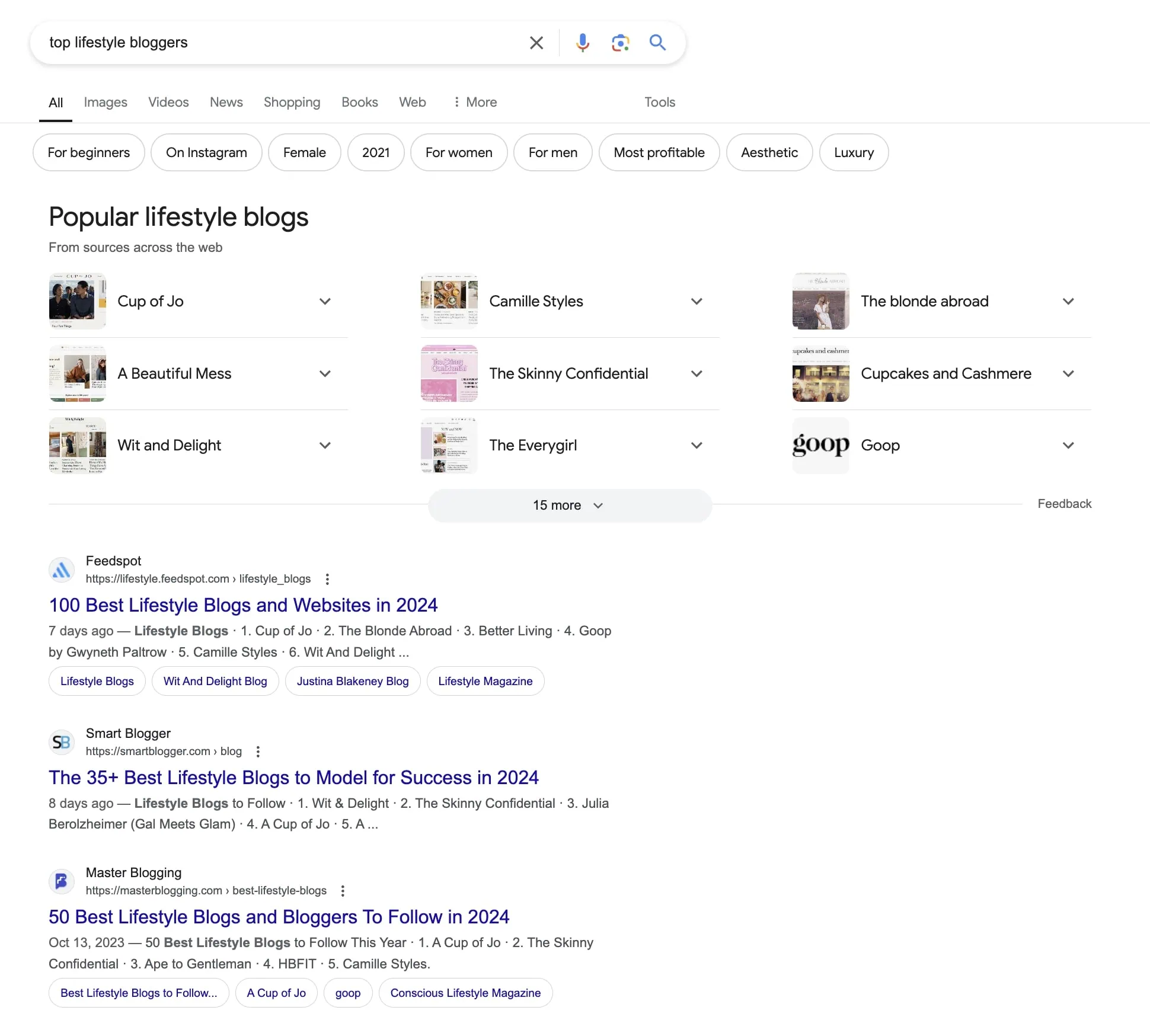
Task: Click the Goop logo thumbnail
Action: (x=820, y=445)
